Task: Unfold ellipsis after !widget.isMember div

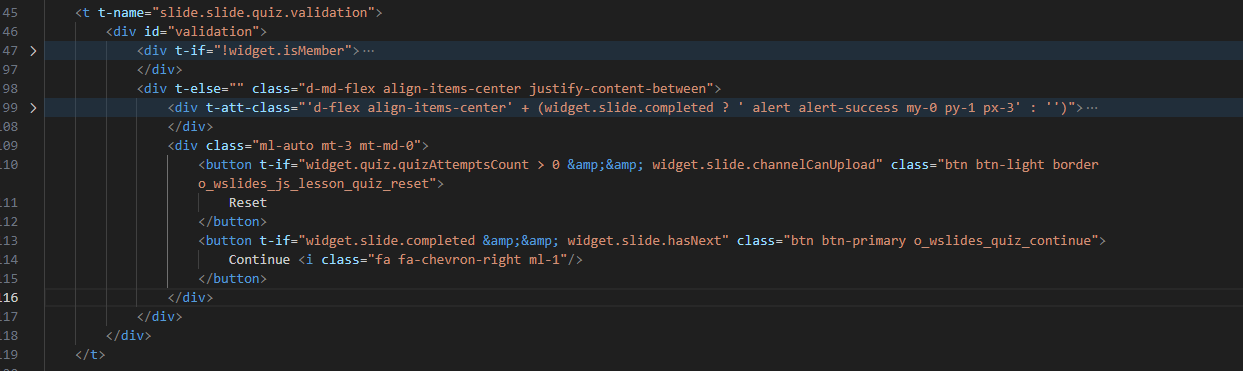Action: pyautogui.click(x=369, y=50)
